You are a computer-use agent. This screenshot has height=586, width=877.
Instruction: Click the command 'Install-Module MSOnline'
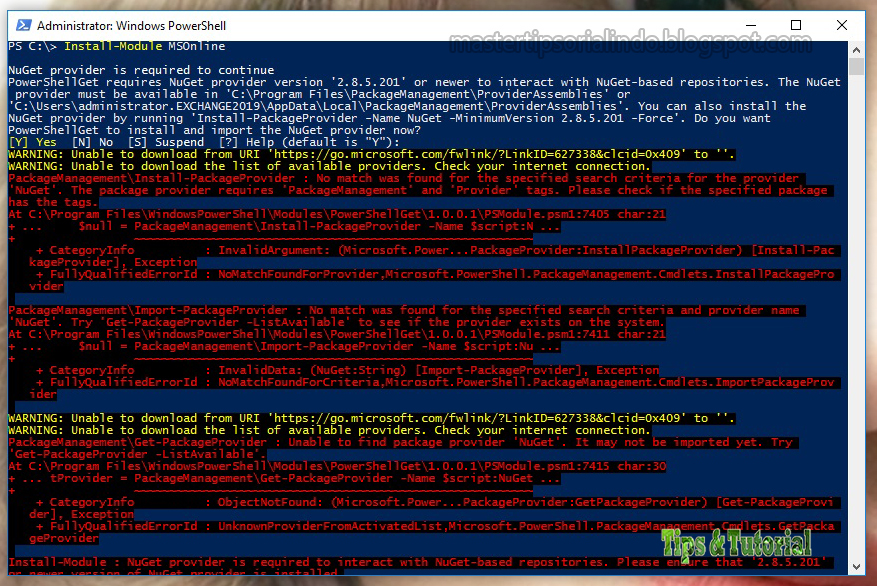144,46
